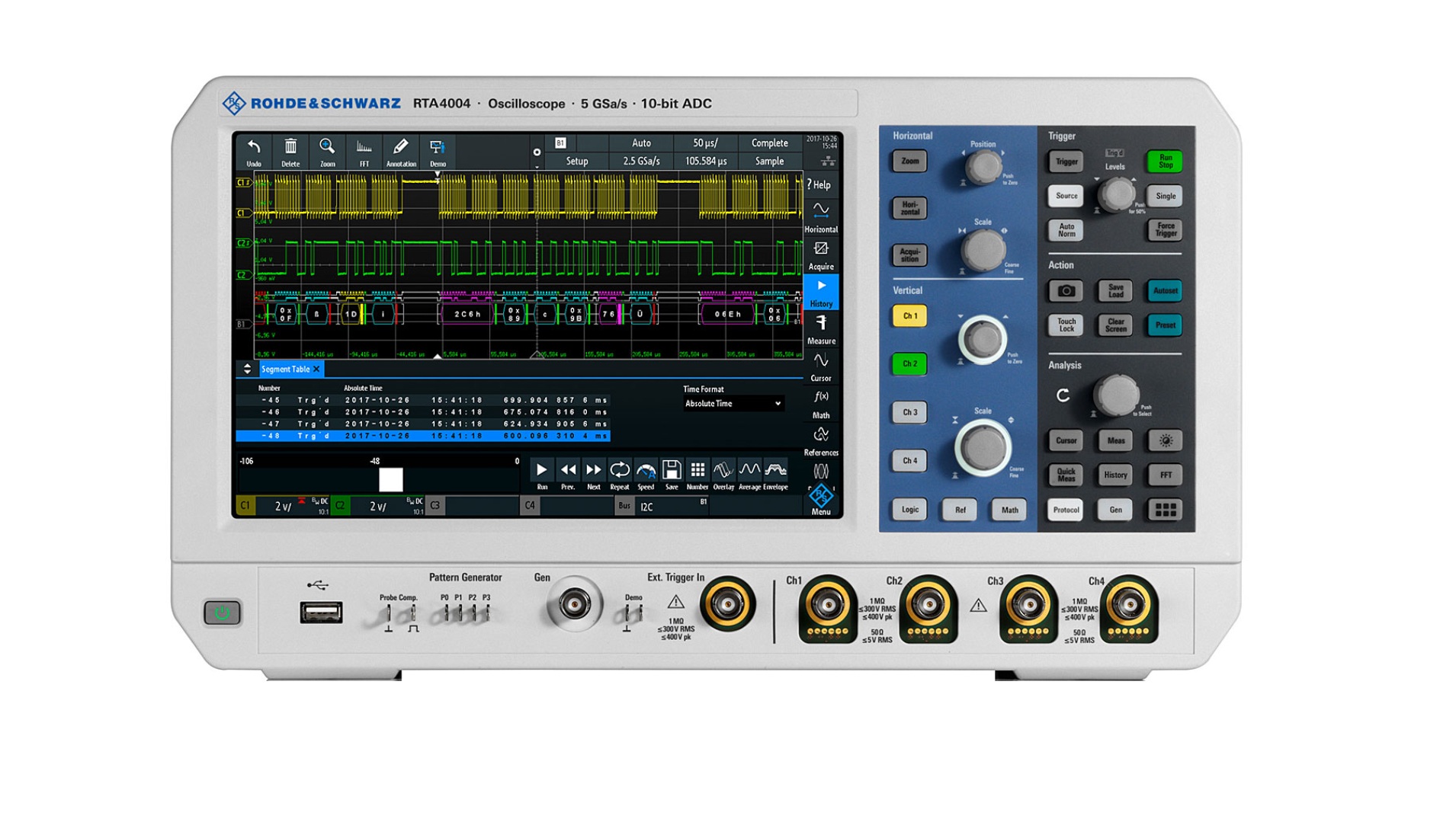This screenshot has height=835, width=1456.
Task: Open the 2.5 GSa/s sample rate field
Action: [641, 161]
